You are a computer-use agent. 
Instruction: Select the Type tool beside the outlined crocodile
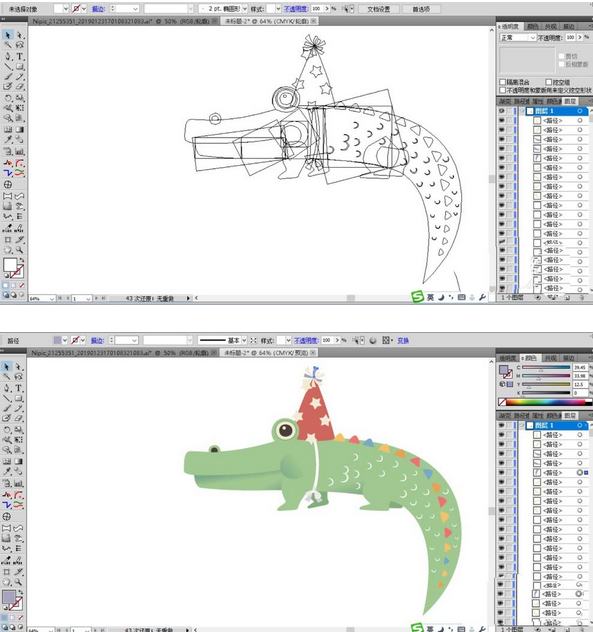click(20, 56)
